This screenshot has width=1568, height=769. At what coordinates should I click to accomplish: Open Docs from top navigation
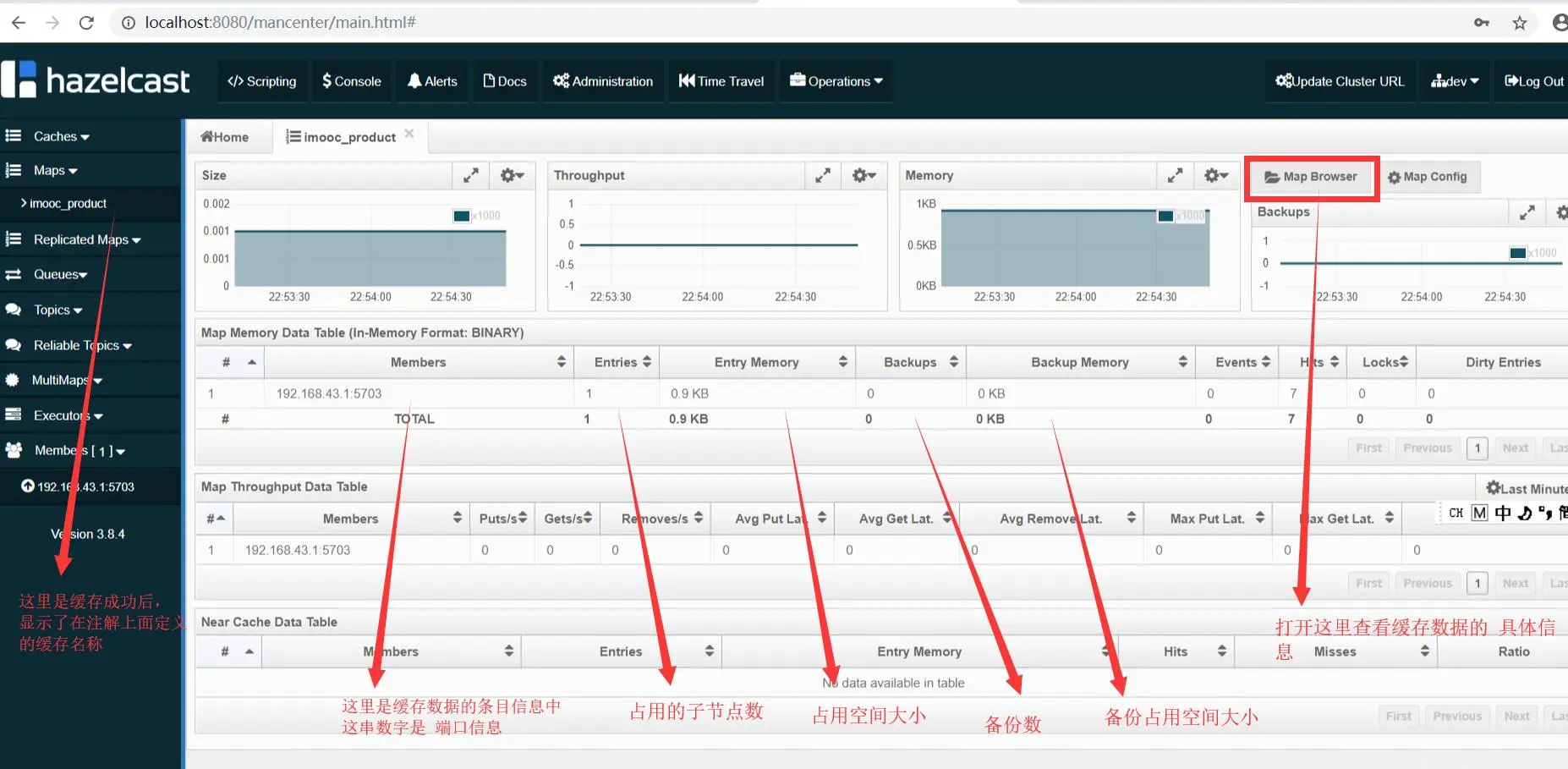click(505, 81)
